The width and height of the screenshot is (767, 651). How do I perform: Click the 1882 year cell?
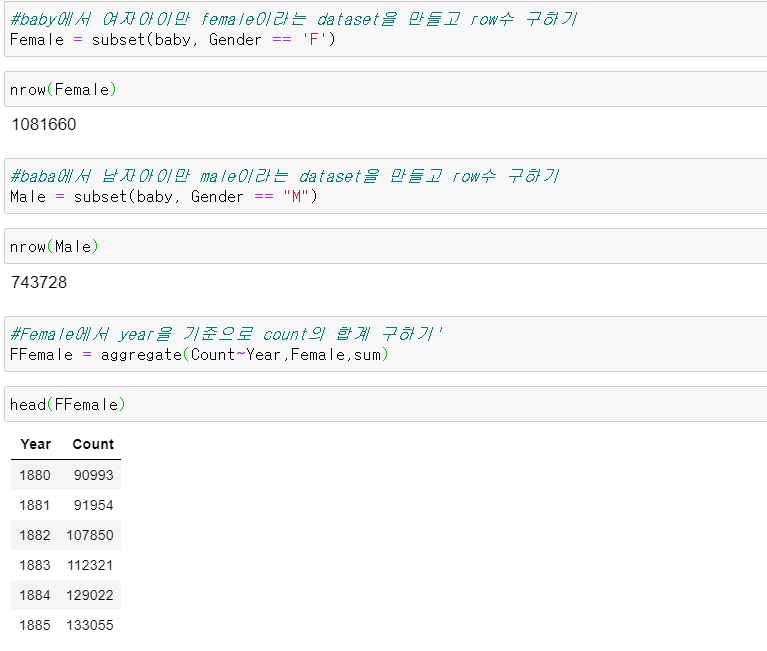[35, 535]
